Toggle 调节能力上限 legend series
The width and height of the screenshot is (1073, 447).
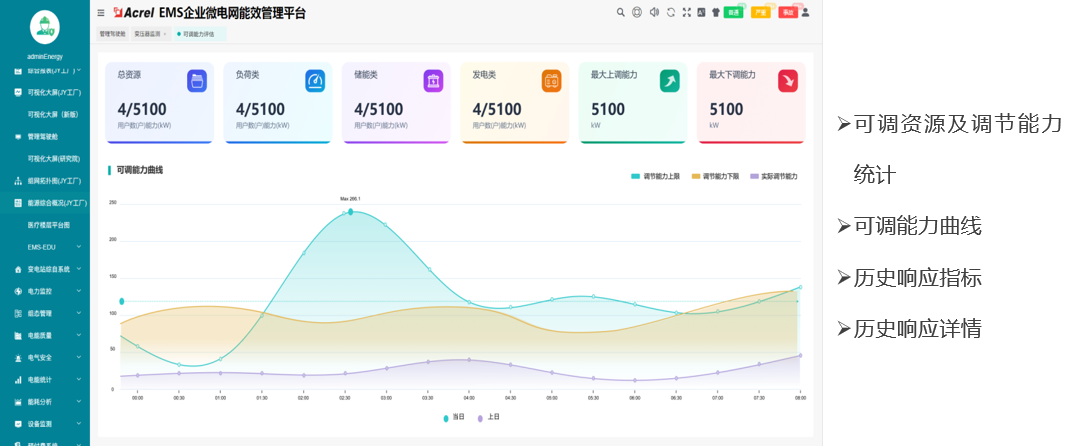point(655,176)
